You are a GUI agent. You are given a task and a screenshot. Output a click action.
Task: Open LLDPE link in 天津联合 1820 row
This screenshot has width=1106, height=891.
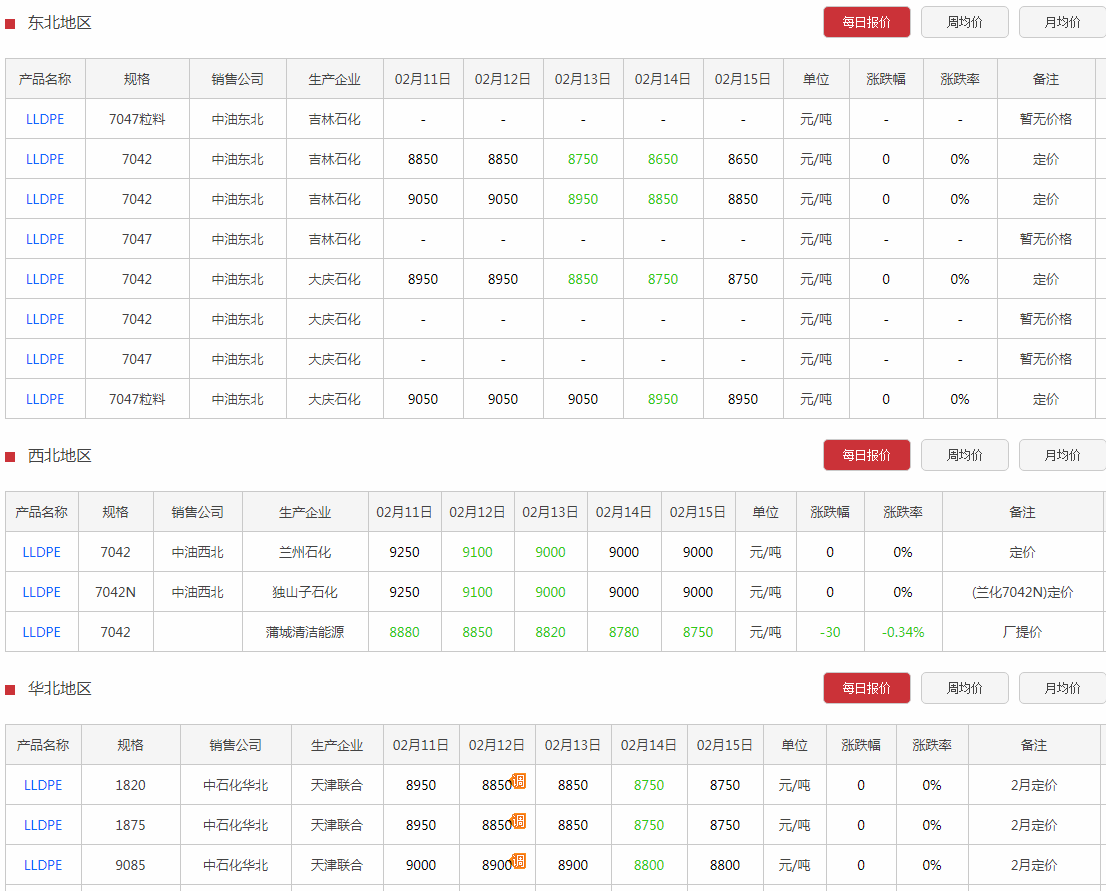coord(43,785)
